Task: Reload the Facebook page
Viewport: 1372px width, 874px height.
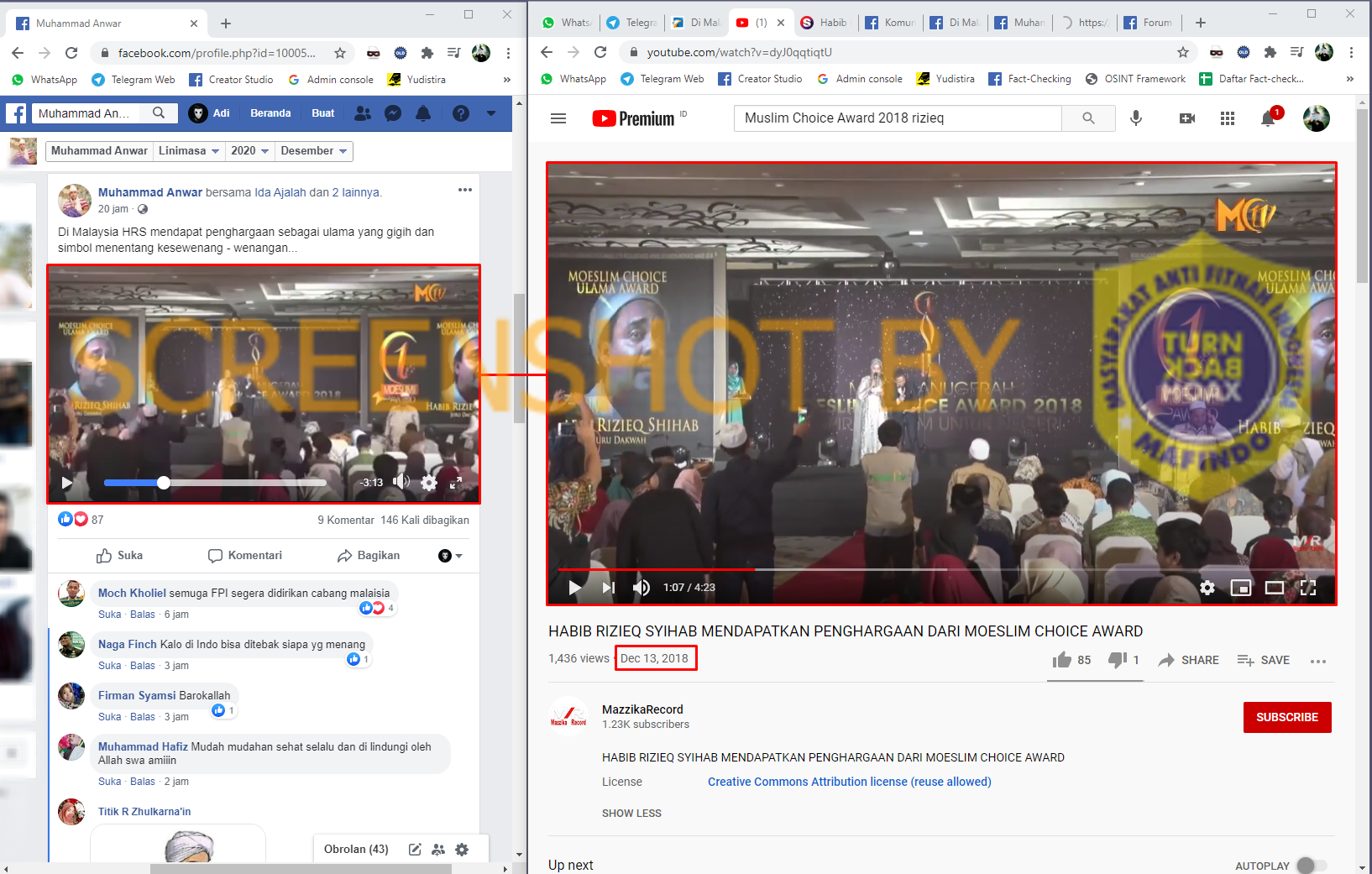Action: point(71,53)
